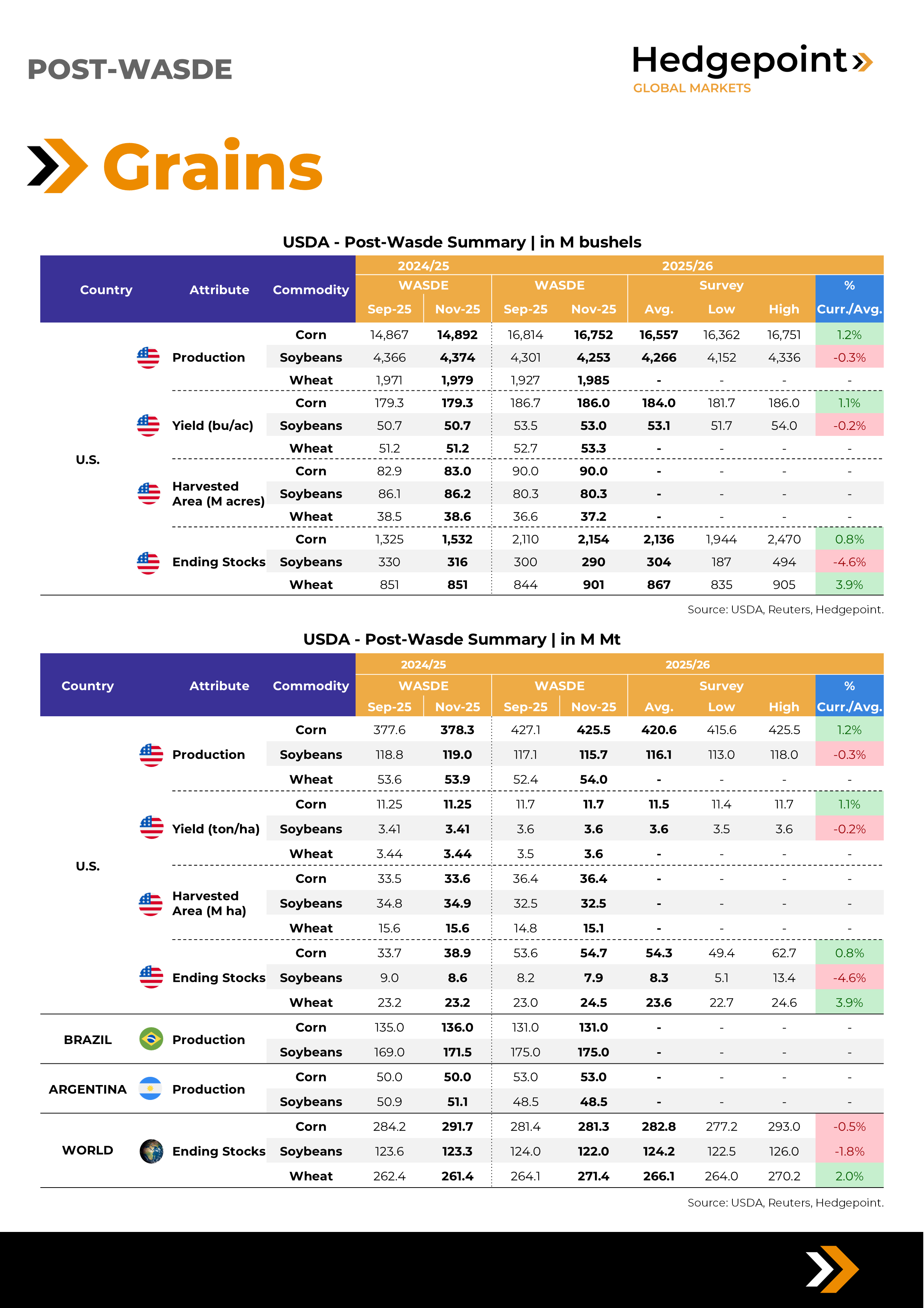Select the POST-WASDE page title

(130, 69)
